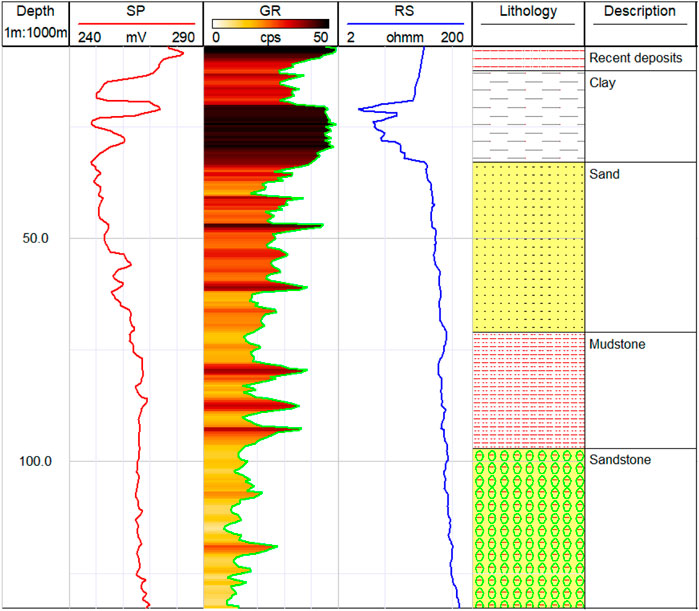The image size is (699, 611).
Task: Click the GR maximum value 50
Action: coord(321,37)
